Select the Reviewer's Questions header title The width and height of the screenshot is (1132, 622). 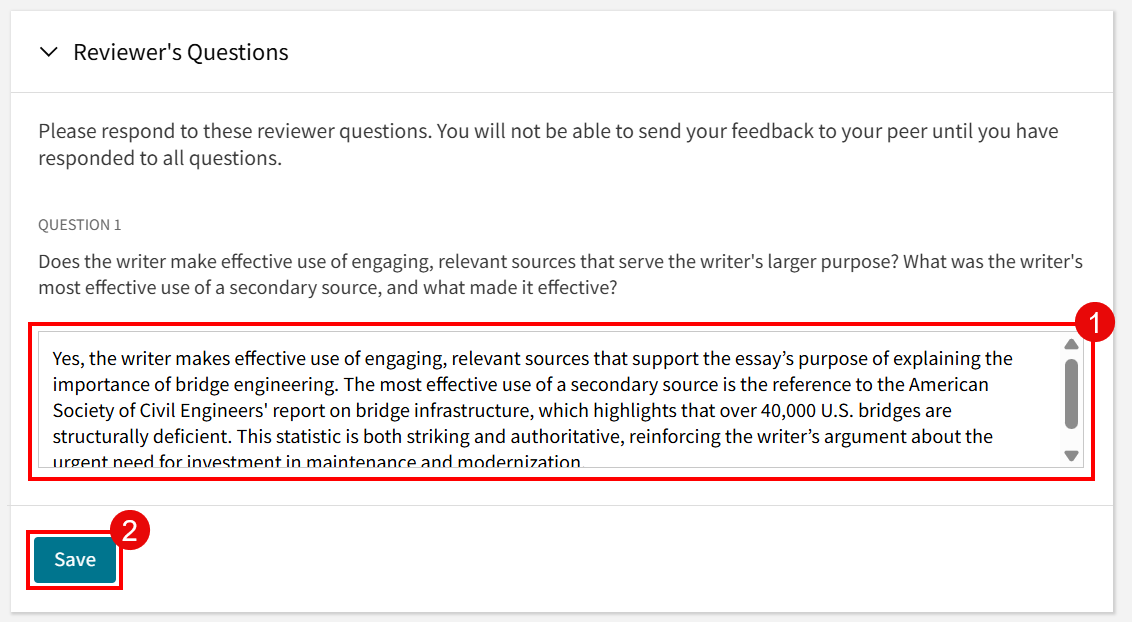(179, 52)
